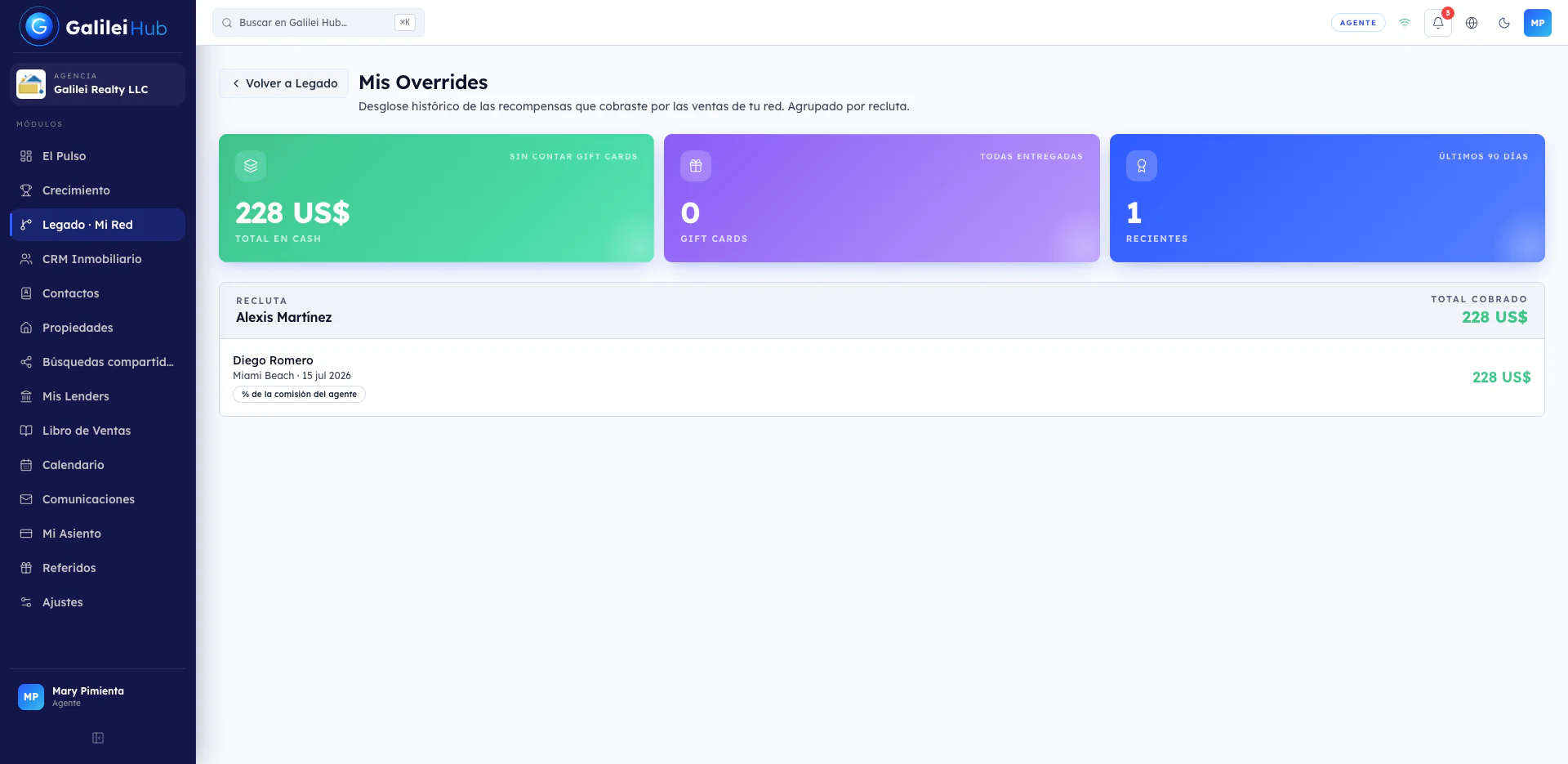Click the Búsquedas compartidas share icon

click(x=26, y=362)
